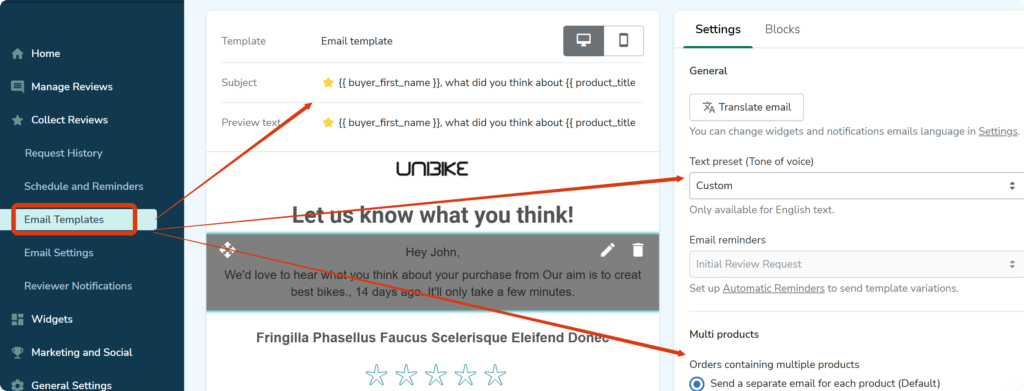Click the Fringilla Phasellus product title
The image size is (1024, 391).
[x=432, y=337]
